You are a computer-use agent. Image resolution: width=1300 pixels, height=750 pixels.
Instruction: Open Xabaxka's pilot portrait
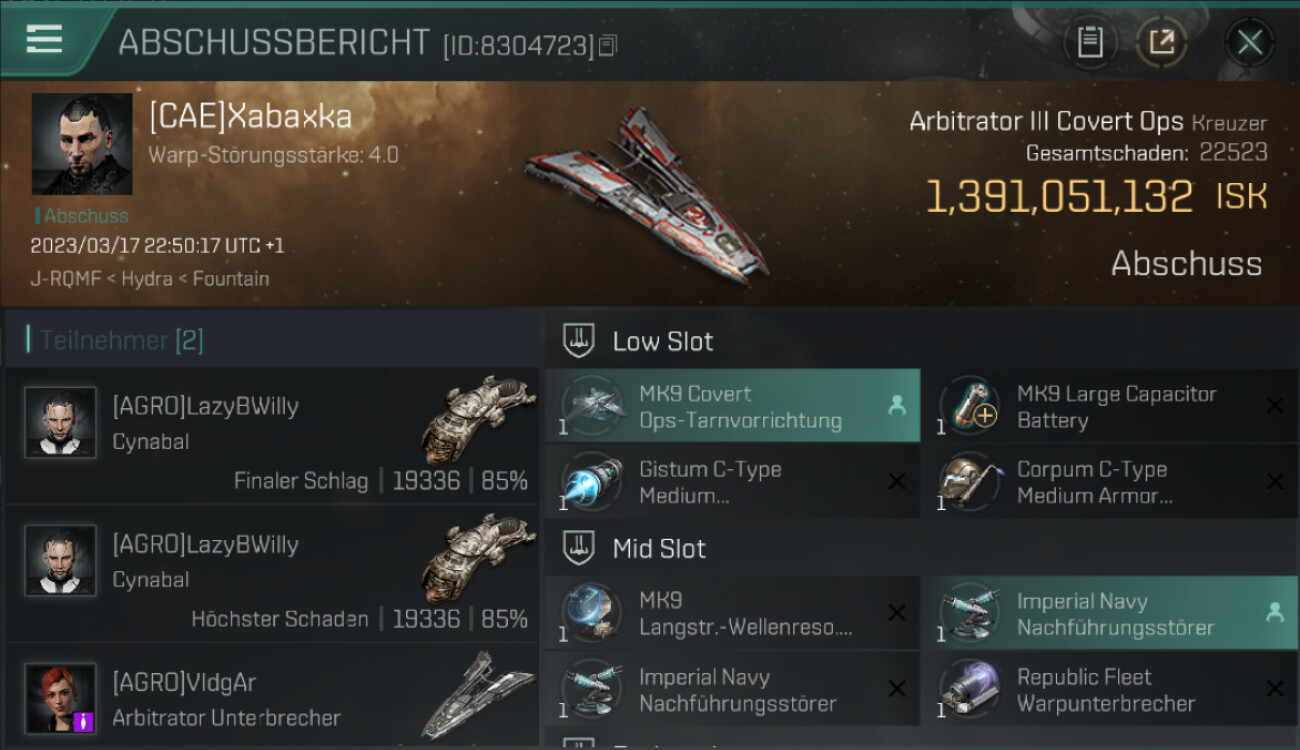coord(82,144)
